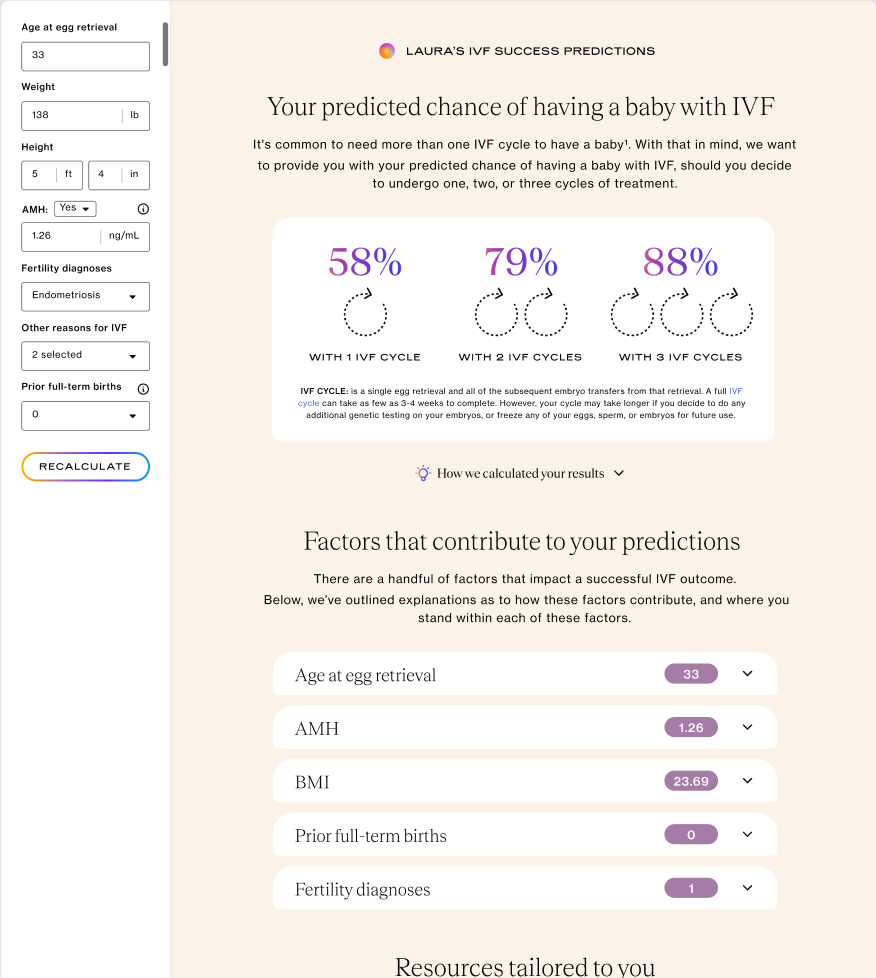
Task: Expand the AMH factor row
Action: tap(747, 727)
